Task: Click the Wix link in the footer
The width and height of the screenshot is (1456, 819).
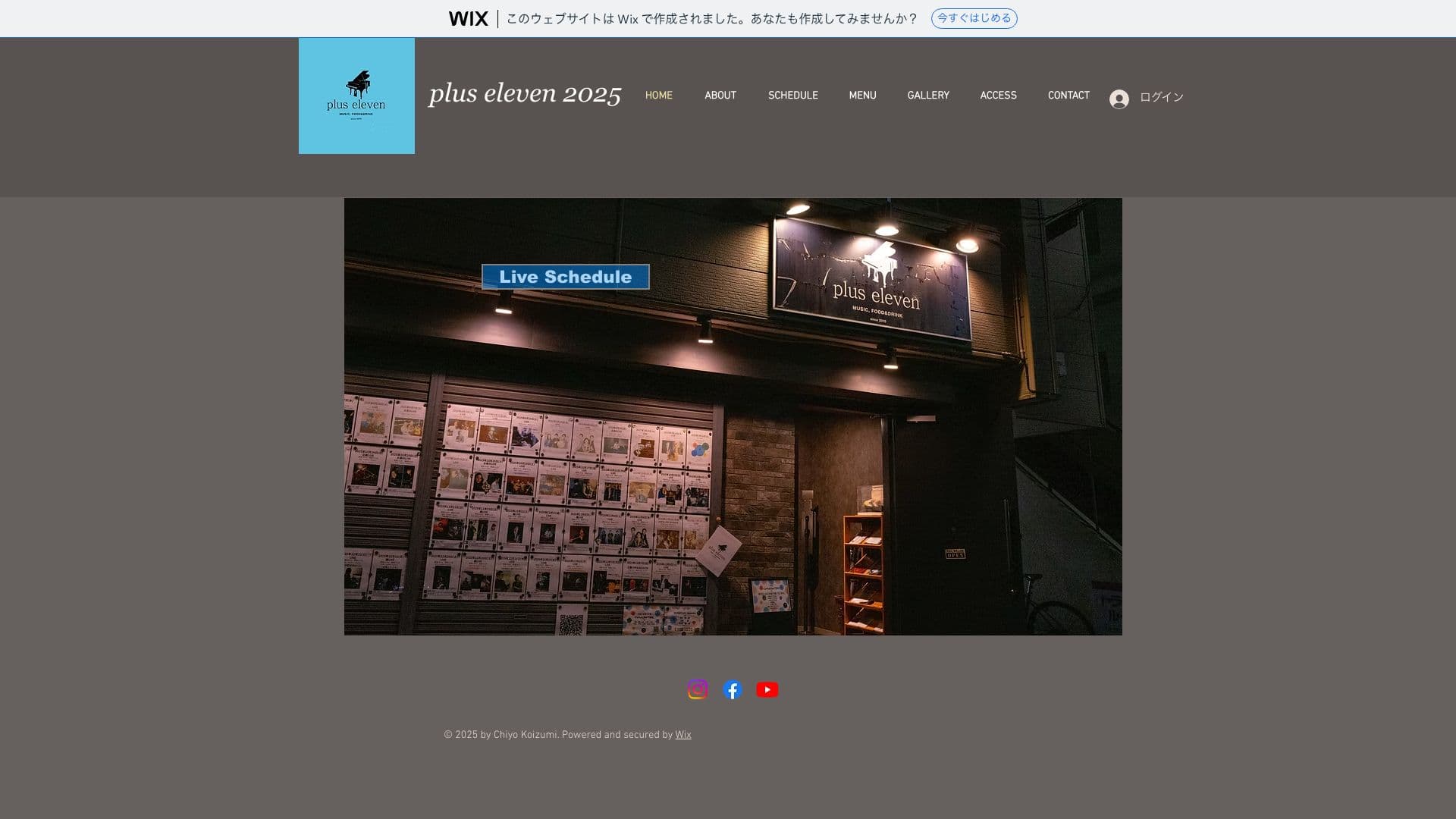Action: (682, 734)
